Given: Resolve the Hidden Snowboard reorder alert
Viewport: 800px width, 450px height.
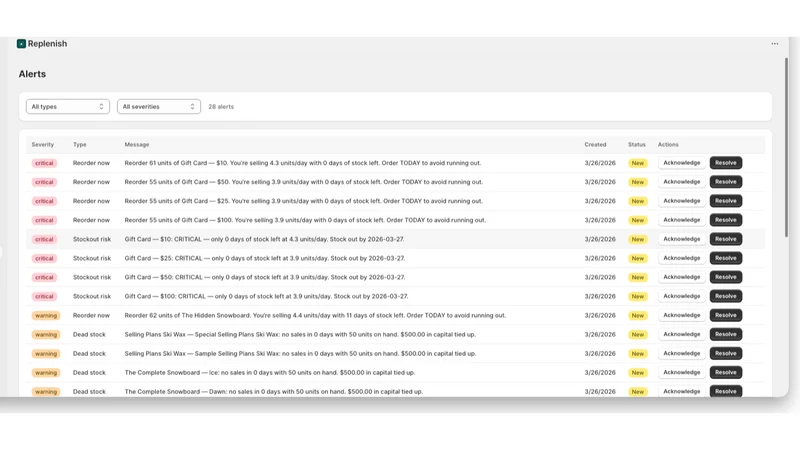Looking at the screenshot, I should 726,315.
